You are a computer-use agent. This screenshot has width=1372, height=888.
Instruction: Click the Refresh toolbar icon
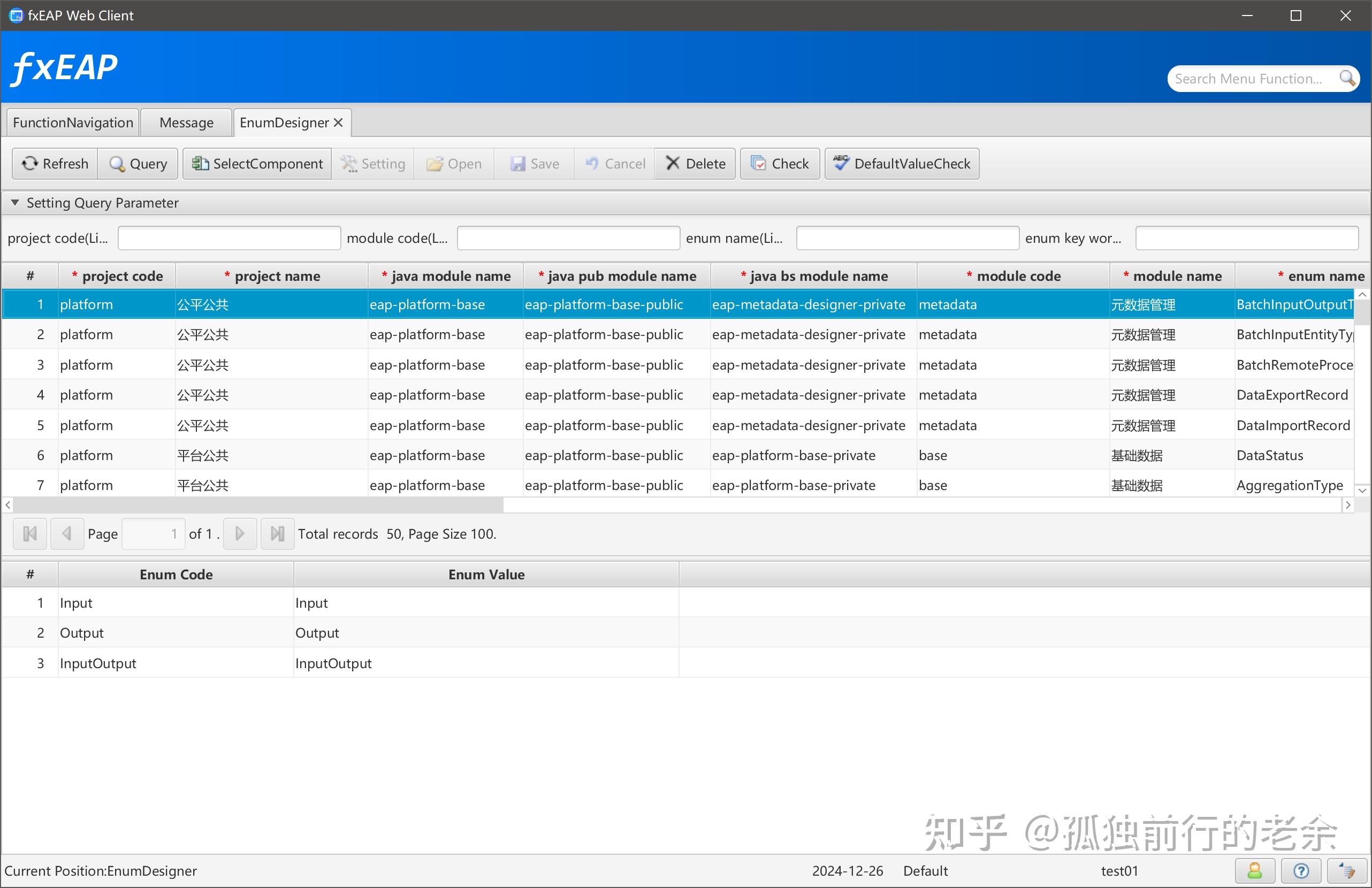29,163
